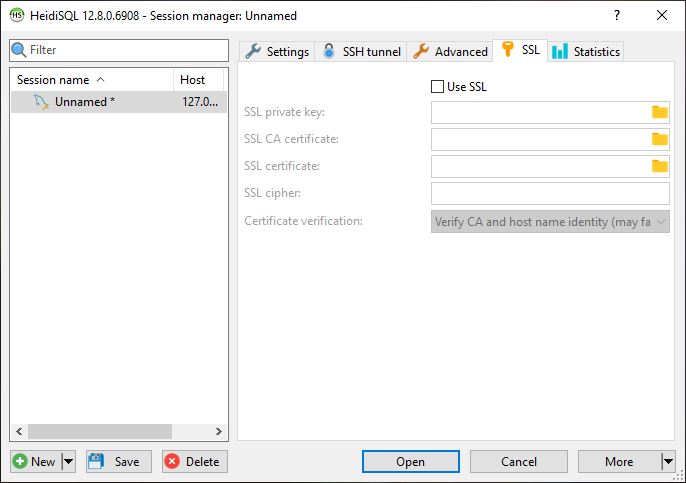Click the red X Delete icon
The width and height of the screenshot is (686, 483).
click(172, 462)
